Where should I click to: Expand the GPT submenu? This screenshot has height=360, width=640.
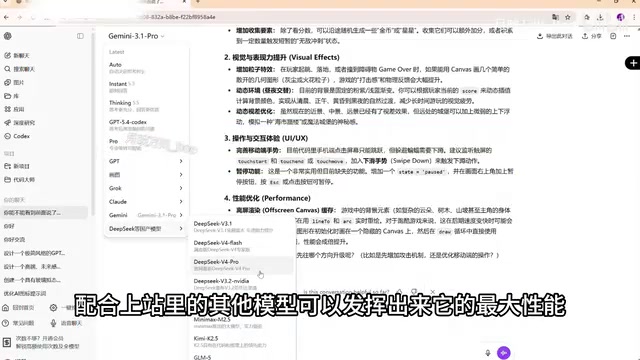146,161
